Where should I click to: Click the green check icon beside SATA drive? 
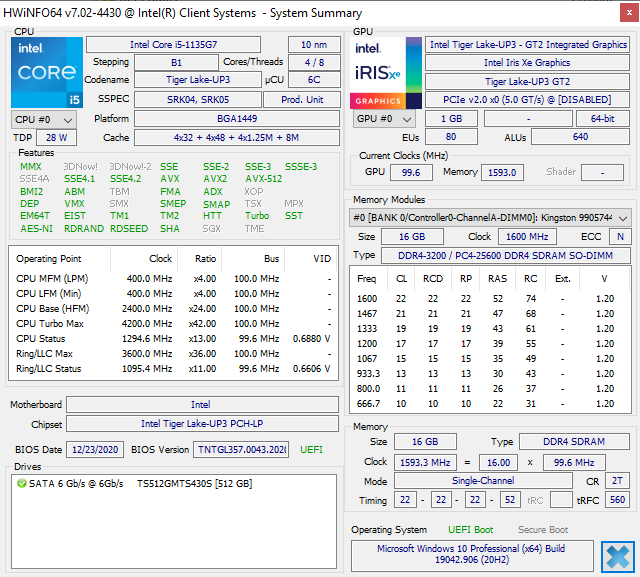(21, 483)
